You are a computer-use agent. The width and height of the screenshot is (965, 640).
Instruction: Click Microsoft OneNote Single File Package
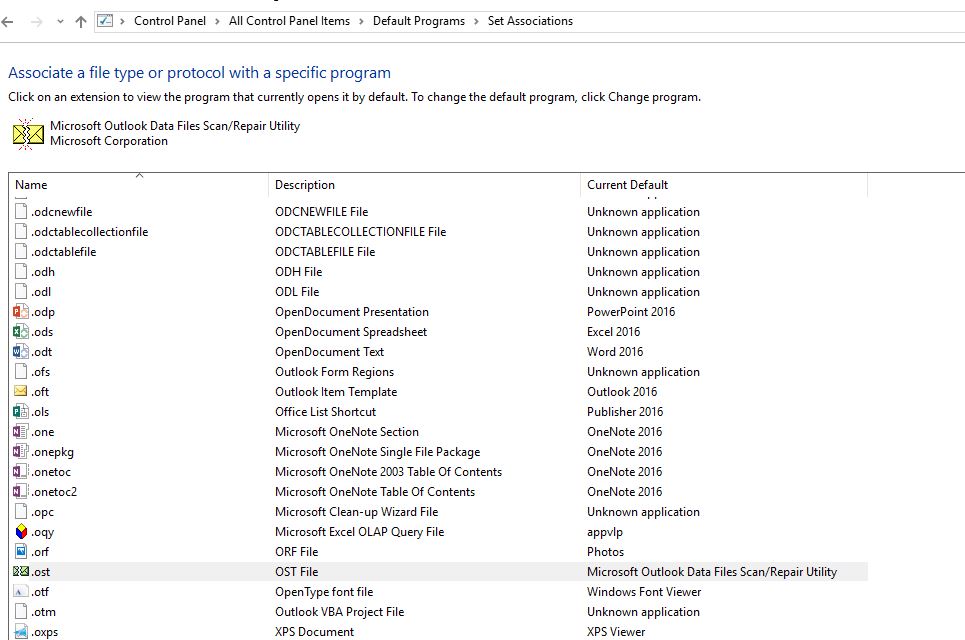377,452
